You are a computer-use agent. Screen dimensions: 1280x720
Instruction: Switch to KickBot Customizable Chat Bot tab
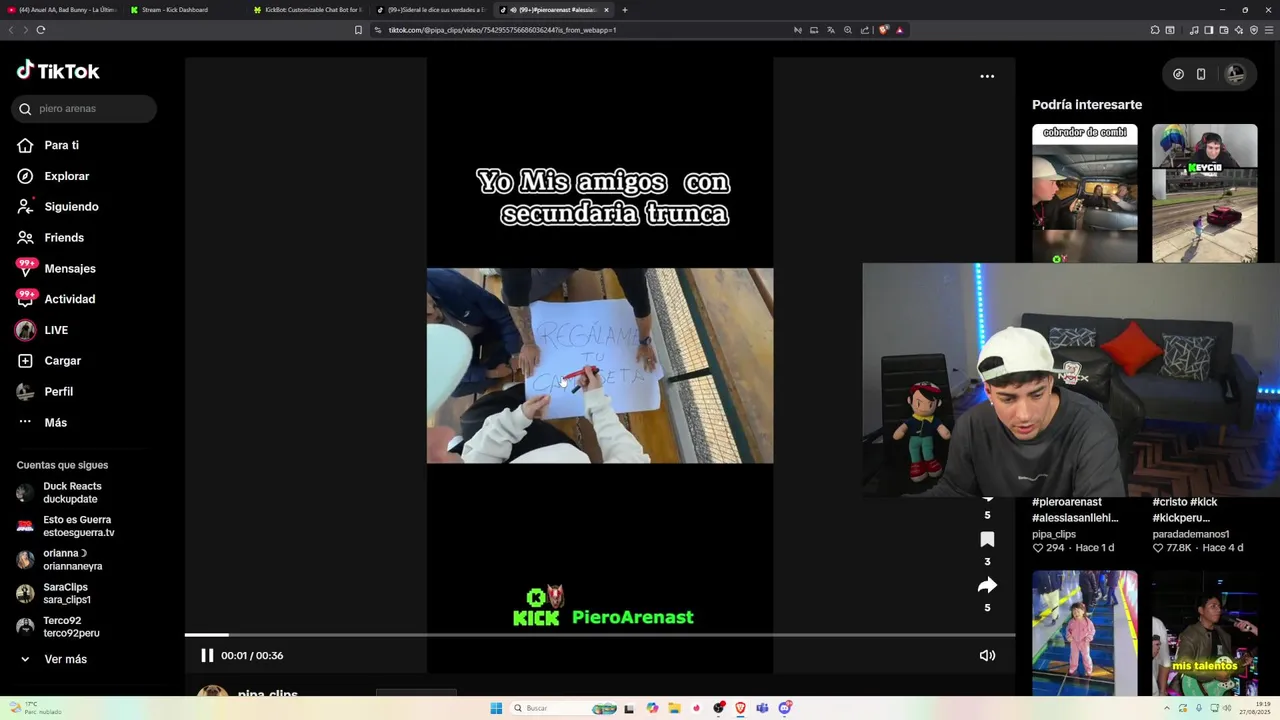[x=307, y=10]
